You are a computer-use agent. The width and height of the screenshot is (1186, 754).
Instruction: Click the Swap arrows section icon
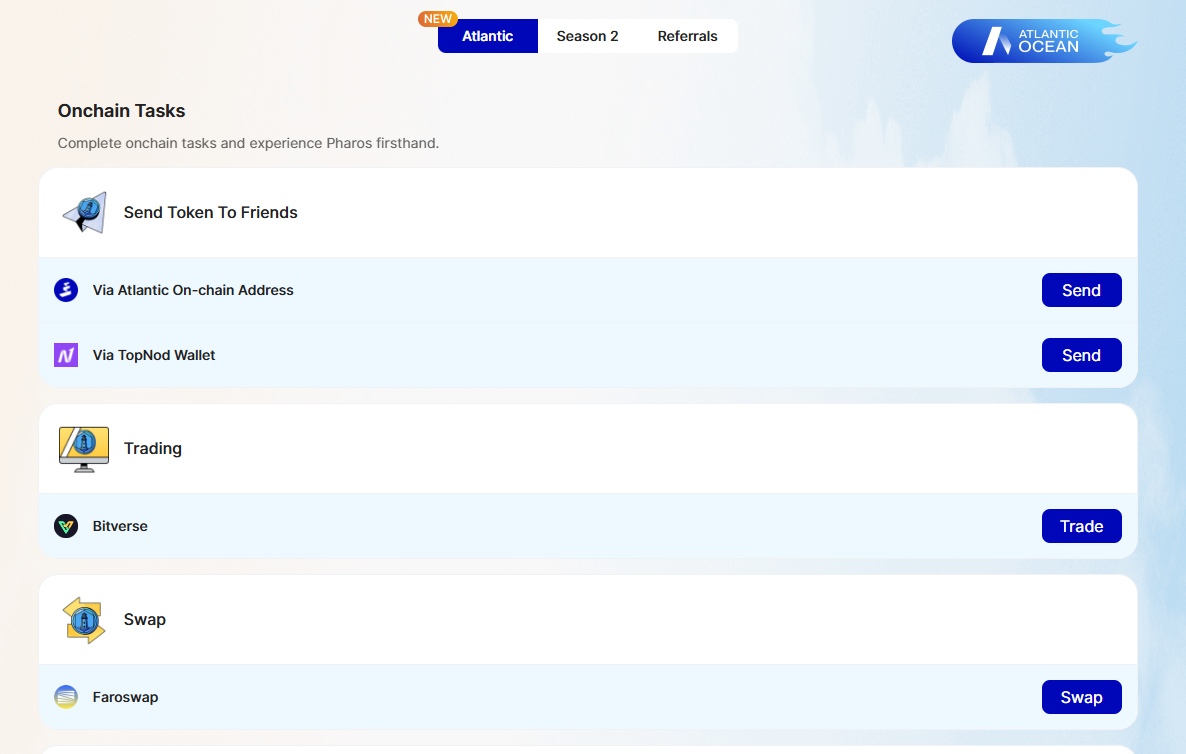click(84, 619)
